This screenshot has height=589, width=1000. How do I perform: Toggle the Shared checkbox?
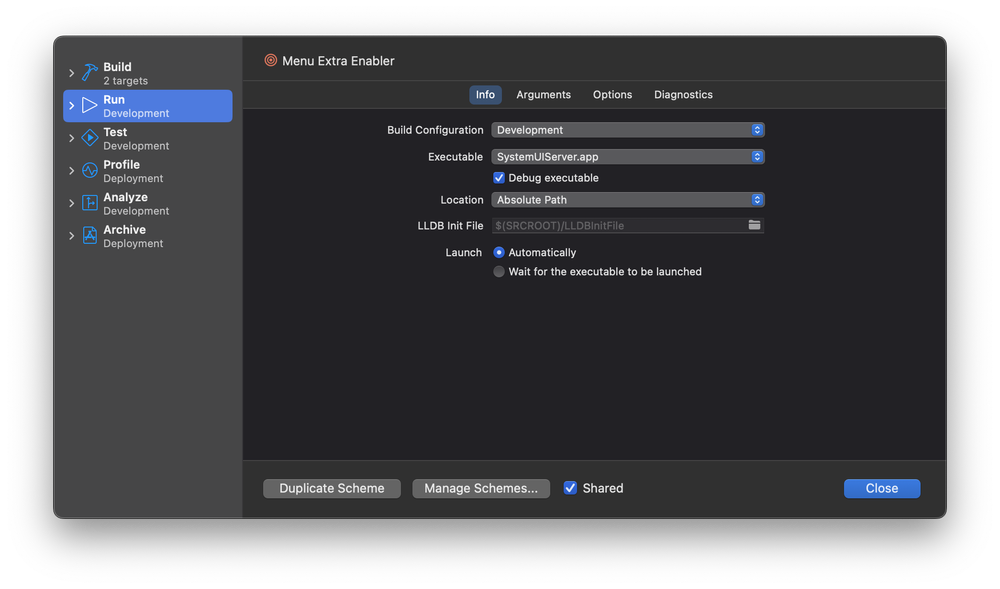(570, 488)
